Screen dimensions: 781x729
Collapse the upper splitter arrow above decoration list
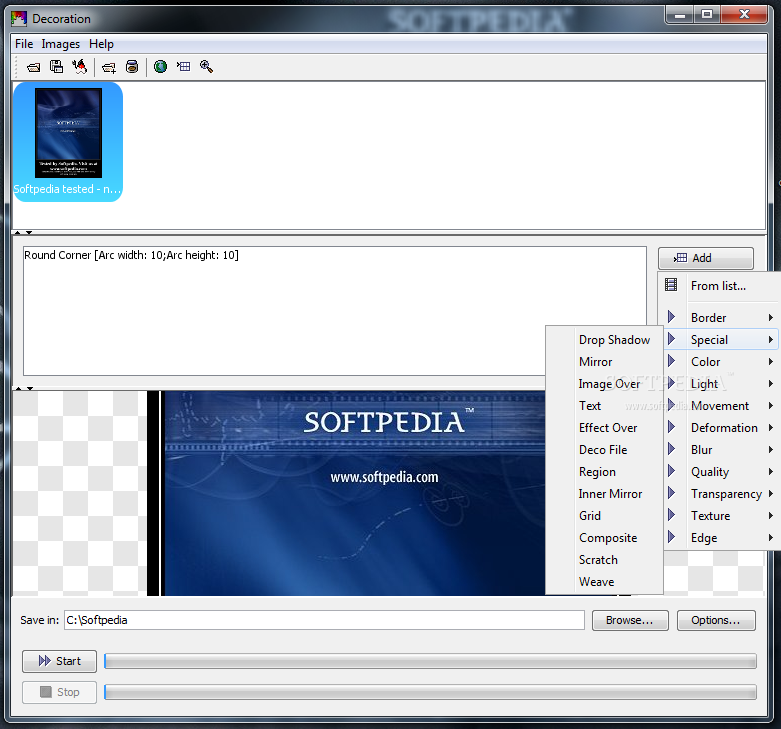tap(17, 232)
